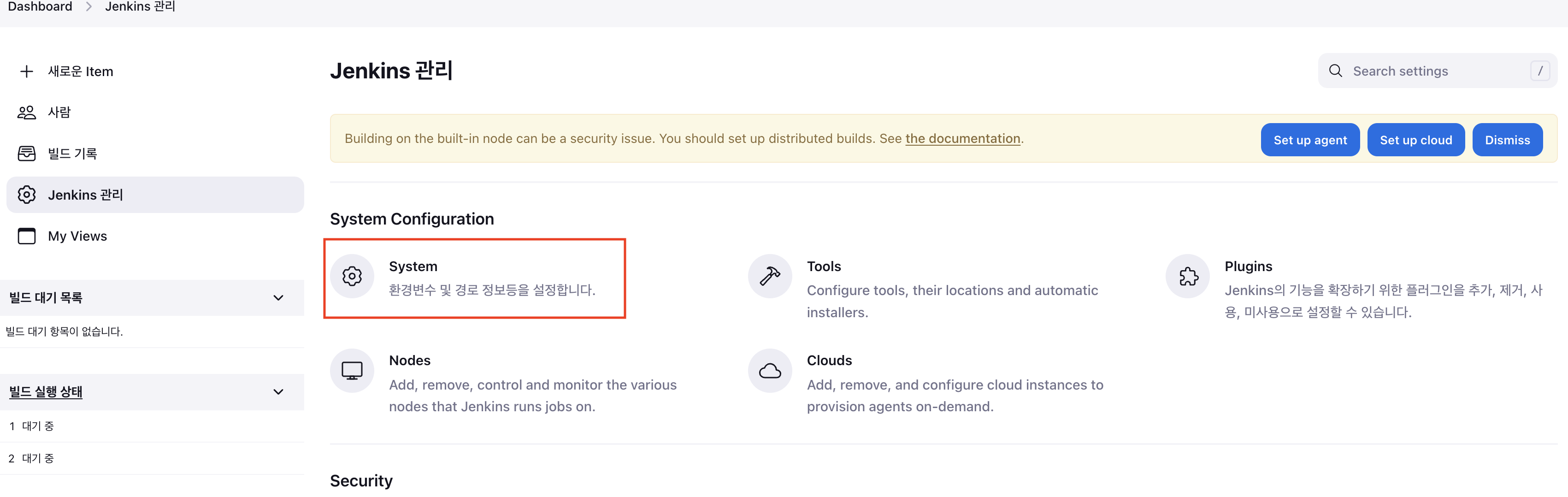Image resolution: width=1568 pixels, height=497 pixels.
Task: Click the System gear icon
Action: tap(352, 276)
